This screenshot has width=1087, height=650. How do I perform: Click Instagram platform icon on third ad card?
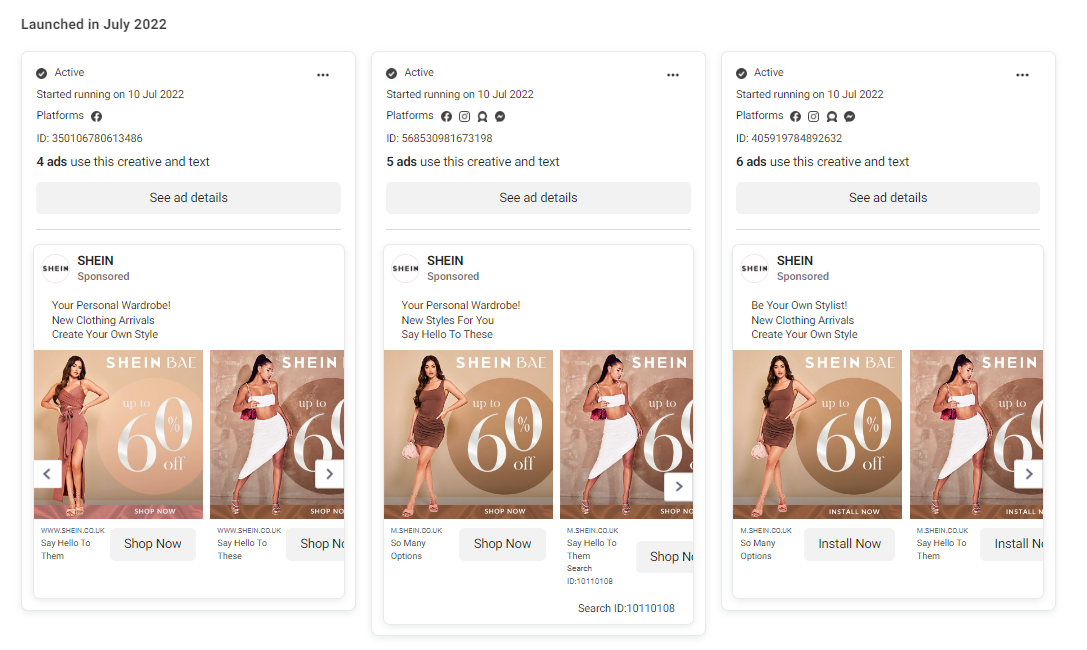pyautogui.click(x=814, y=116)
